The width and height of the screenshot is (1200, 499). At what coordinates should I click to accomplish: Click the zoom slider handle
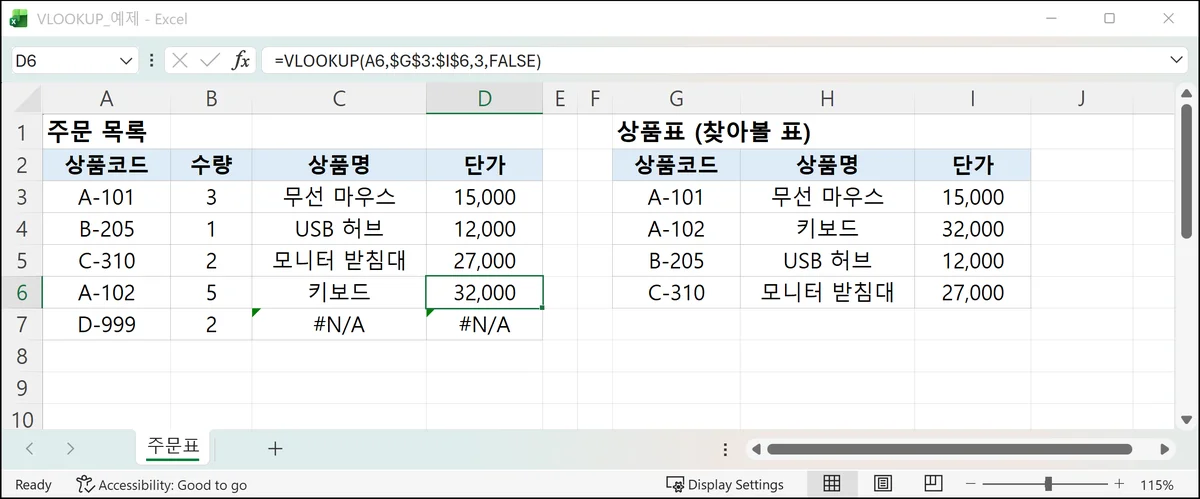[x=1048, y=484]
